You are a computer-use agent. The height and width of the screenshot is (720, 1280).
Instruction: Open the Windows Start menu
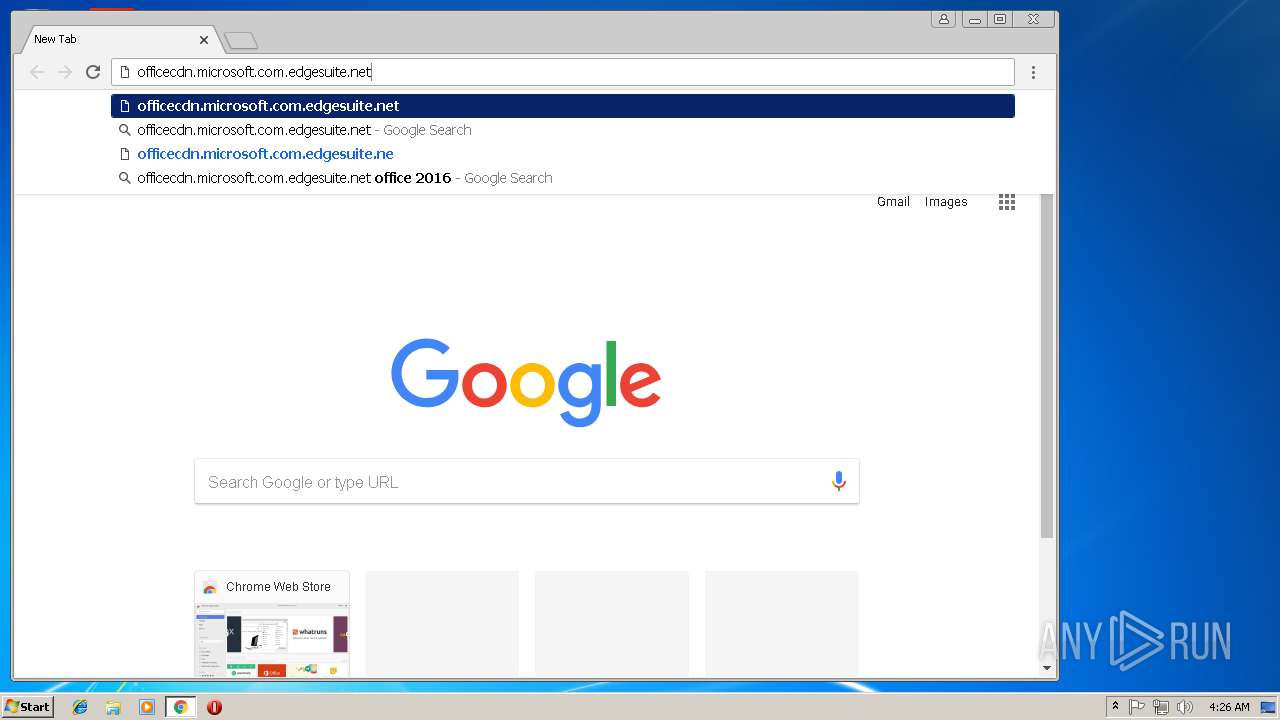click(x=28, y=707)
